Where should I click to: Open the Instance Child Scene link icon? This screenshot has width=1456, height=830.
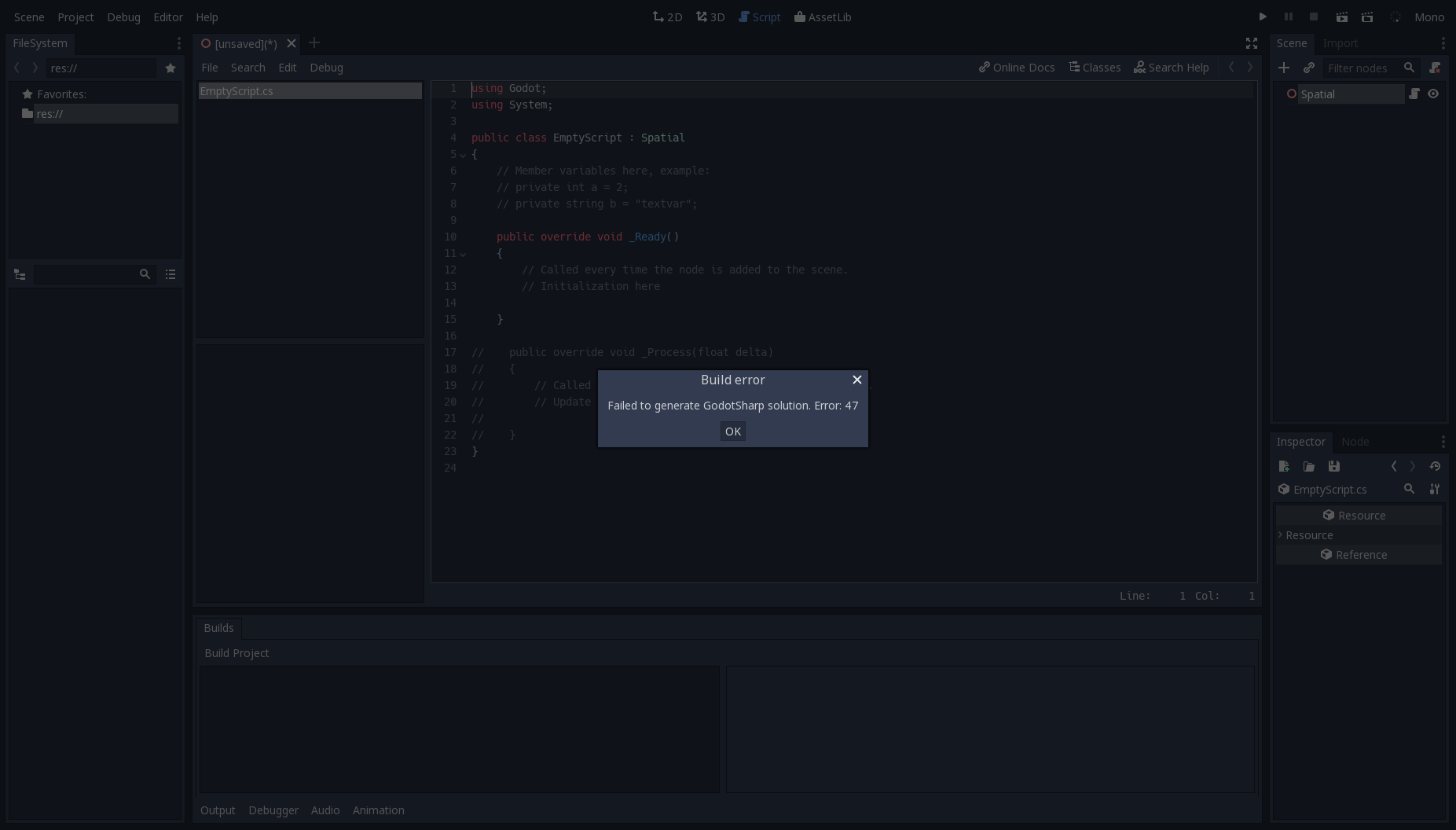coord(1310,68)
